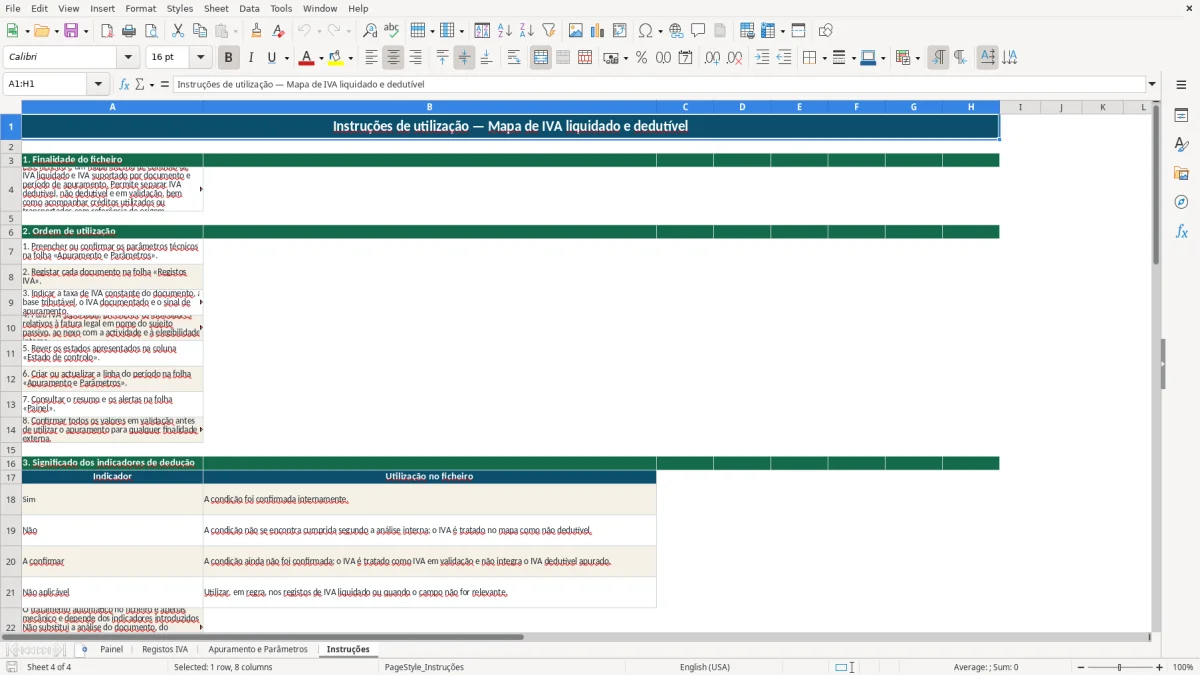Open the Function Wizard fx icon
Image resolution: width=1200 pixels, height=675 pixels.
124,84
